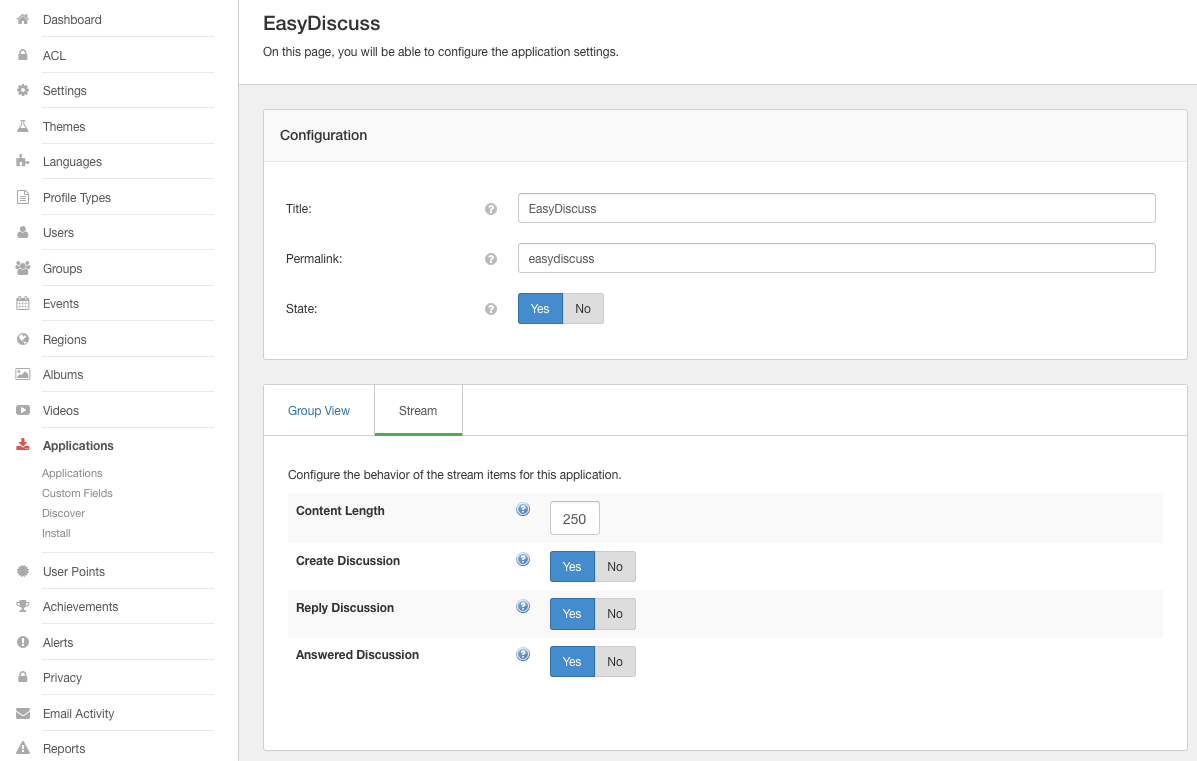Expand the Users sidebar section
Image resolution: width=1197 pixels, height=761 pixels.
(x=58, y=233)
